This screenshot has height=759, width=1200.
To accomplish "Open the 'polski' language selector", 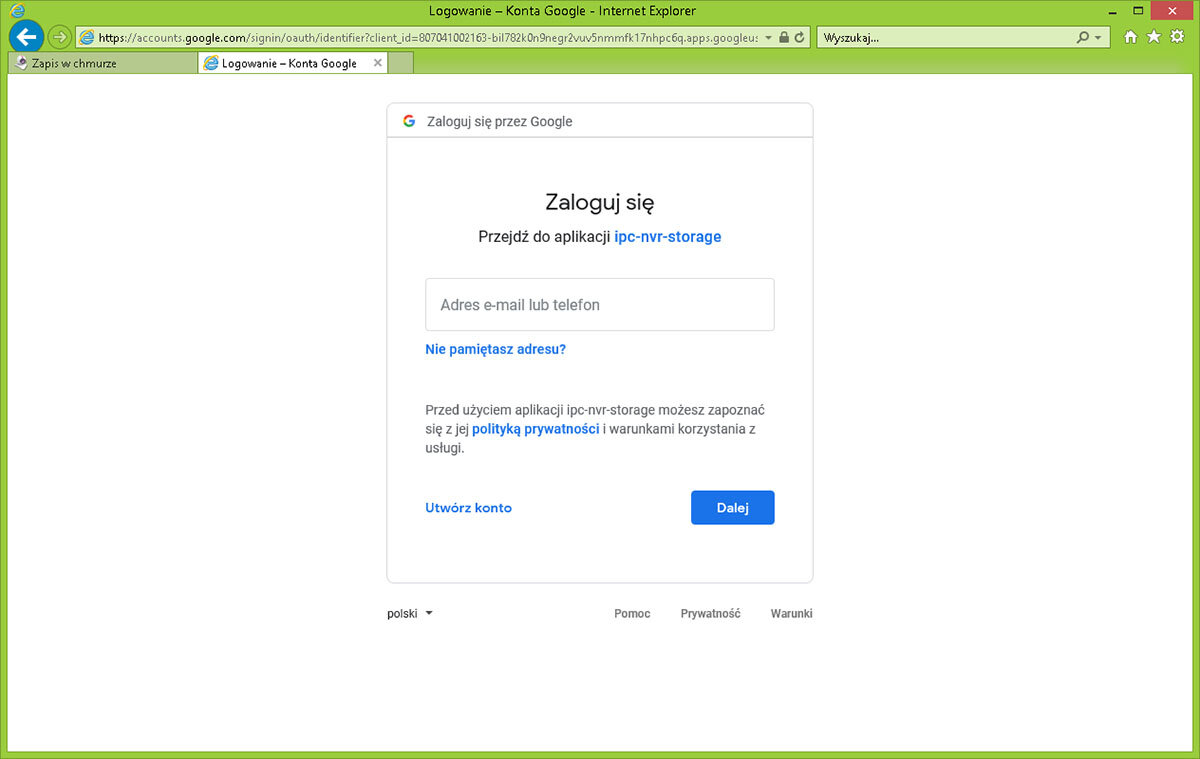I will coord(409,614).
